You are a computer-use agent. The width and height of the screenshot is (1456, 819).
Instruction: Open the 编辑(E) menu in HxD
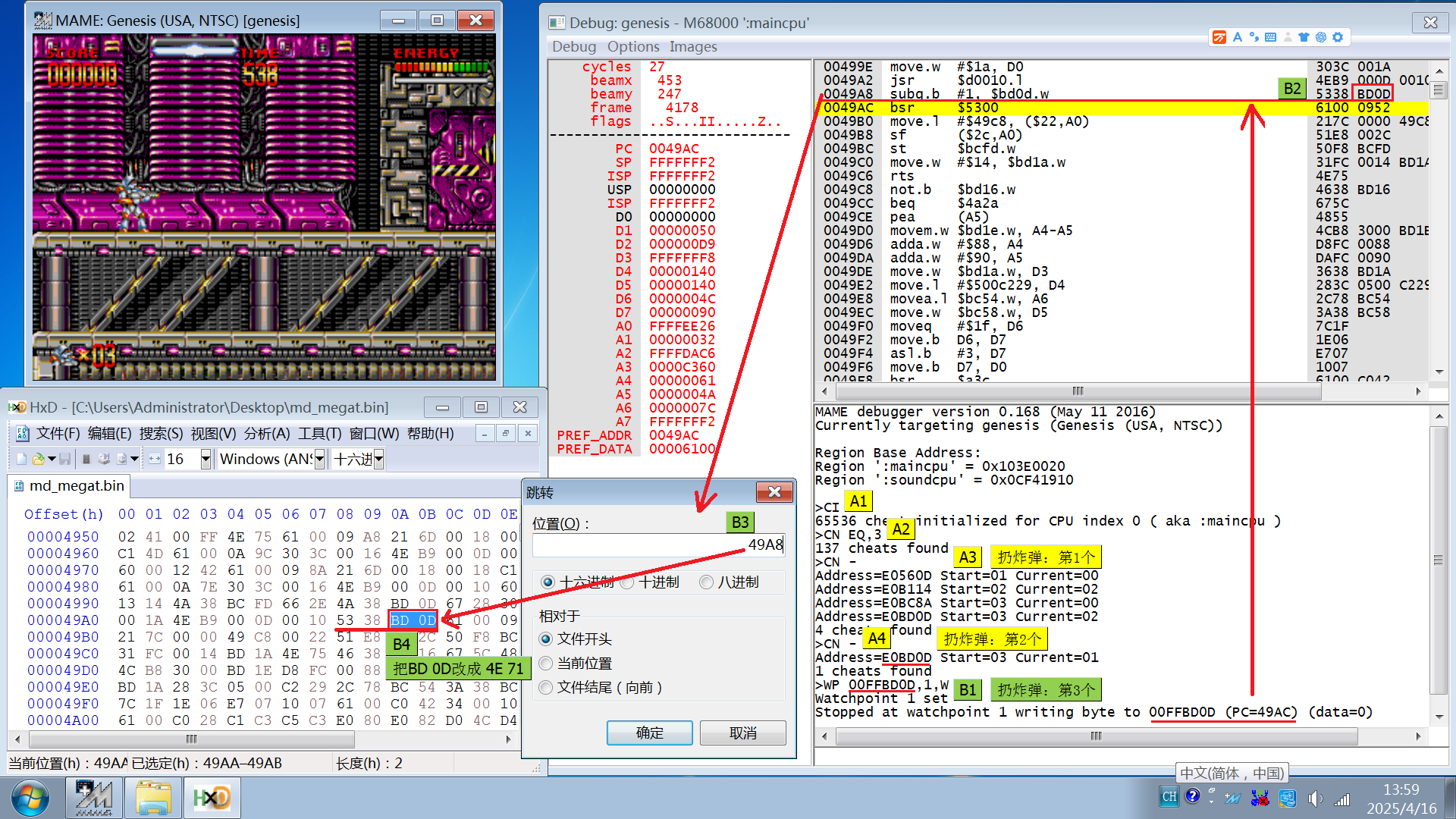pyautogui.click(x=110, y=433)
